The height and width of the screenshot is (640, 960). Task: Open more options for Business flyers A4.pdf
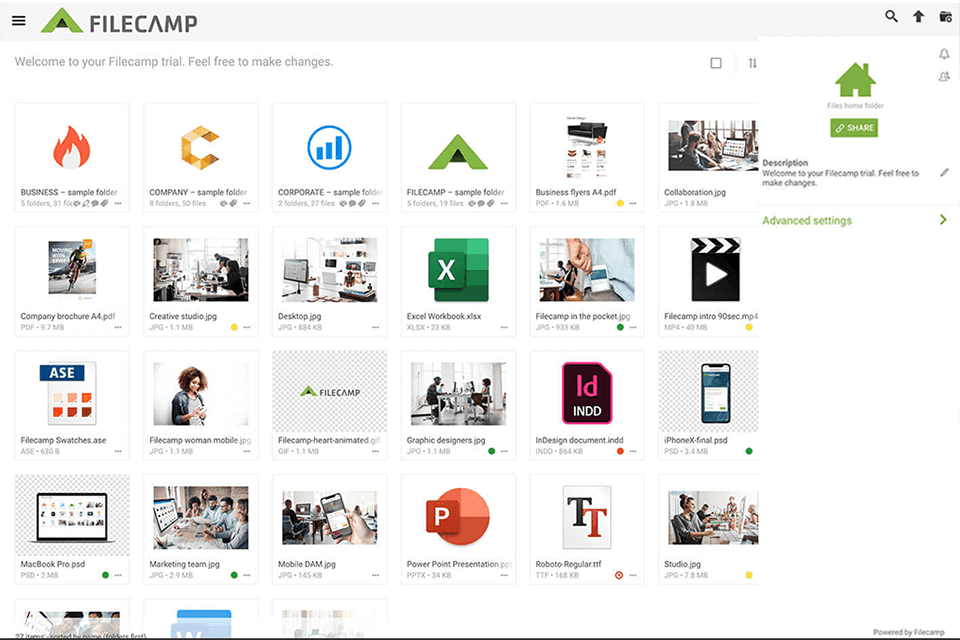point(632,203)
